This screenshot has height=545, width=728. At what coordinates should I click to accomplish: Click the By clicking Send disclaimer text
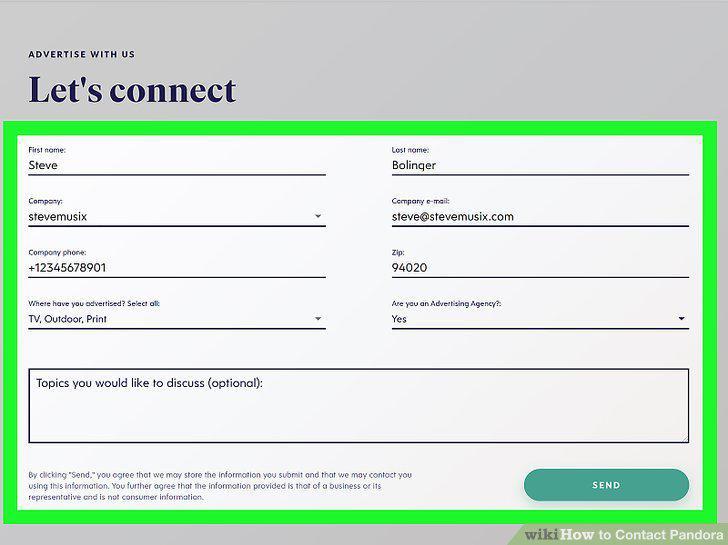pos(220,486)
